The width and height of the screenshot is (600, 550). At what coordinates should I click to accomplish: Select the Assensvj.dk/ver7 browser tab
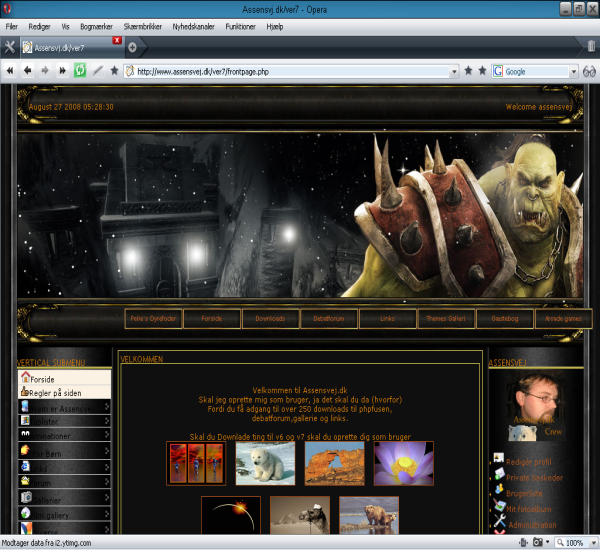[x=71, y=47]
